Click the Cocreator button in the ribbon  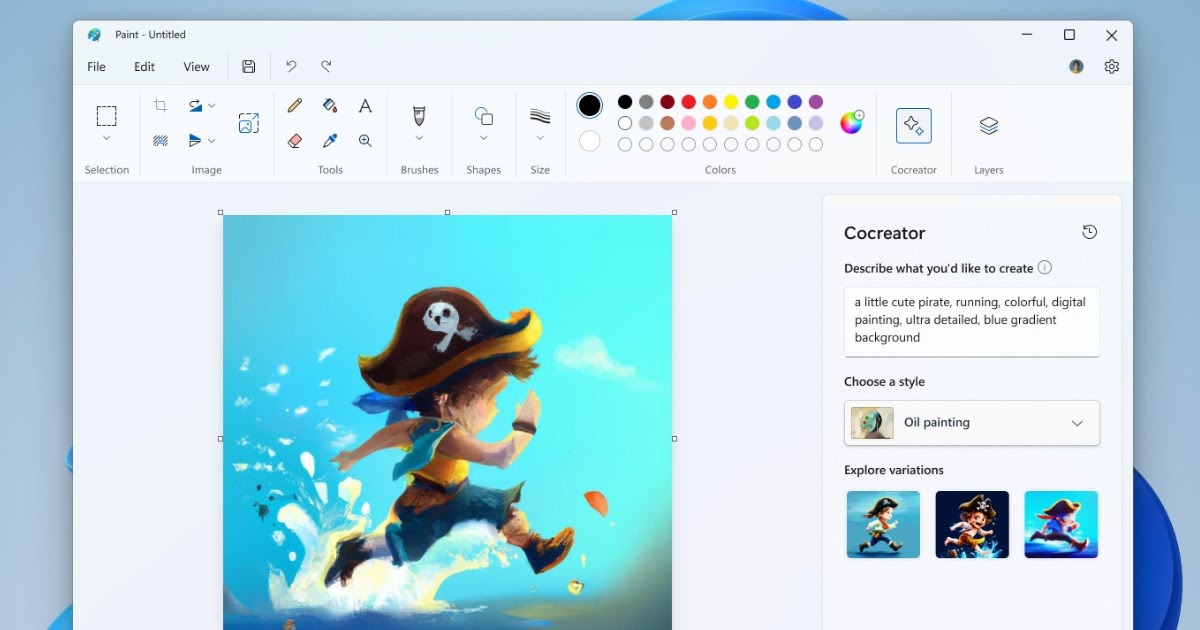(x=913, y=125)
